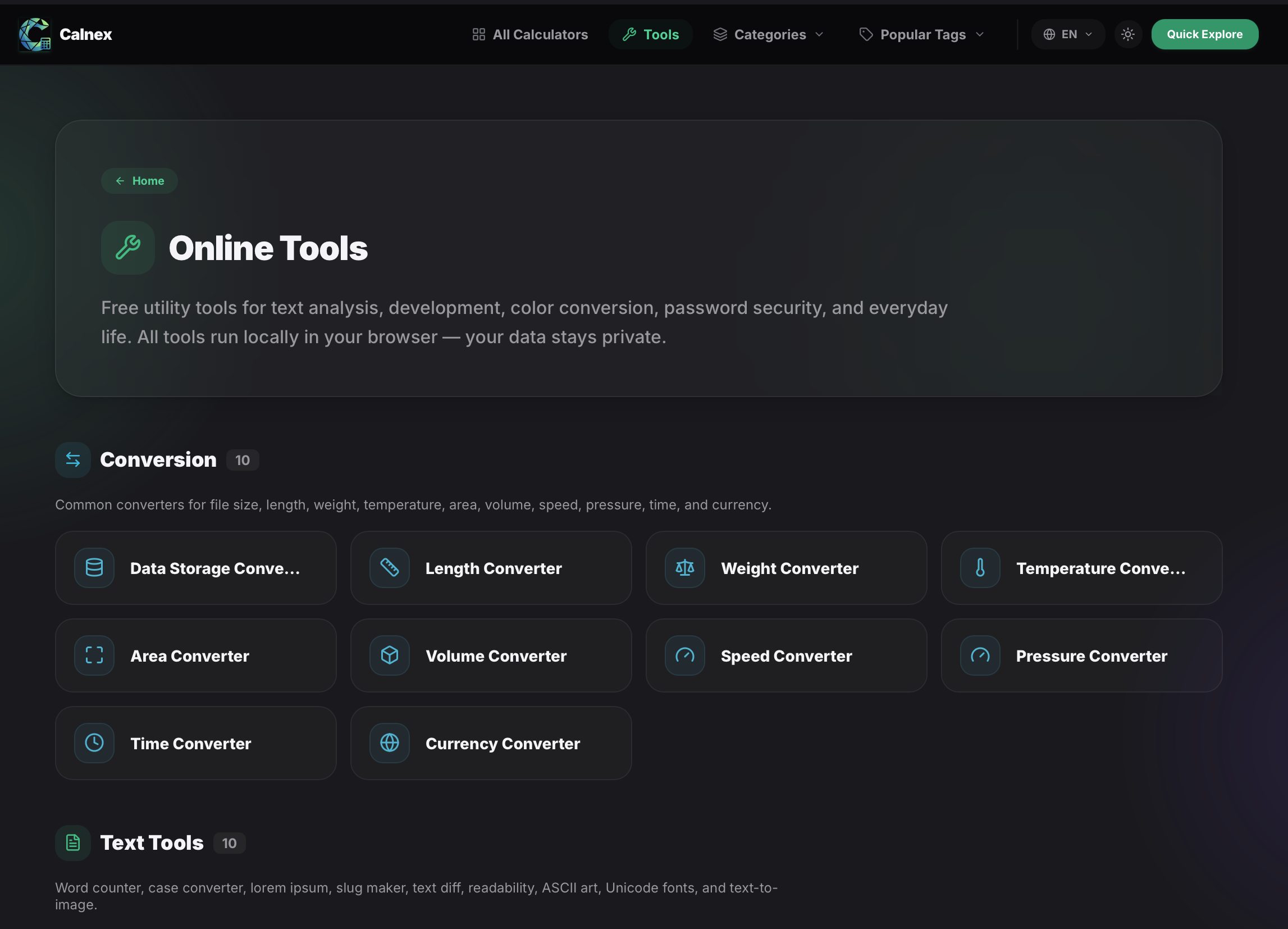Click the wrench icon in Tools nav
This screenshot has width=1288, height=929.
click(629, 35)
